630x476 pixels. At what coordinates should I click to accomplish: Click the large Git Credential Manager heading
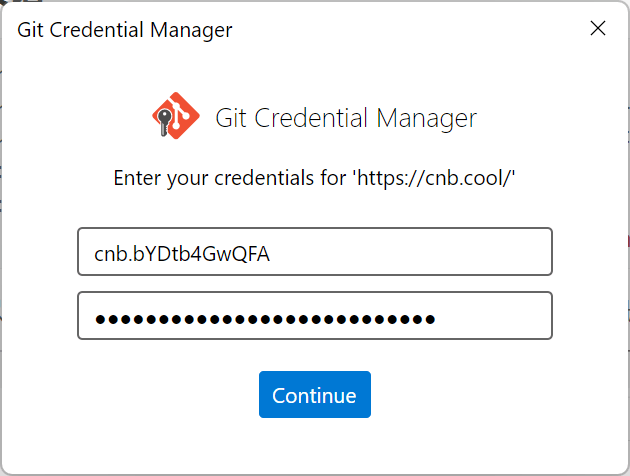(x=346, y=118)
